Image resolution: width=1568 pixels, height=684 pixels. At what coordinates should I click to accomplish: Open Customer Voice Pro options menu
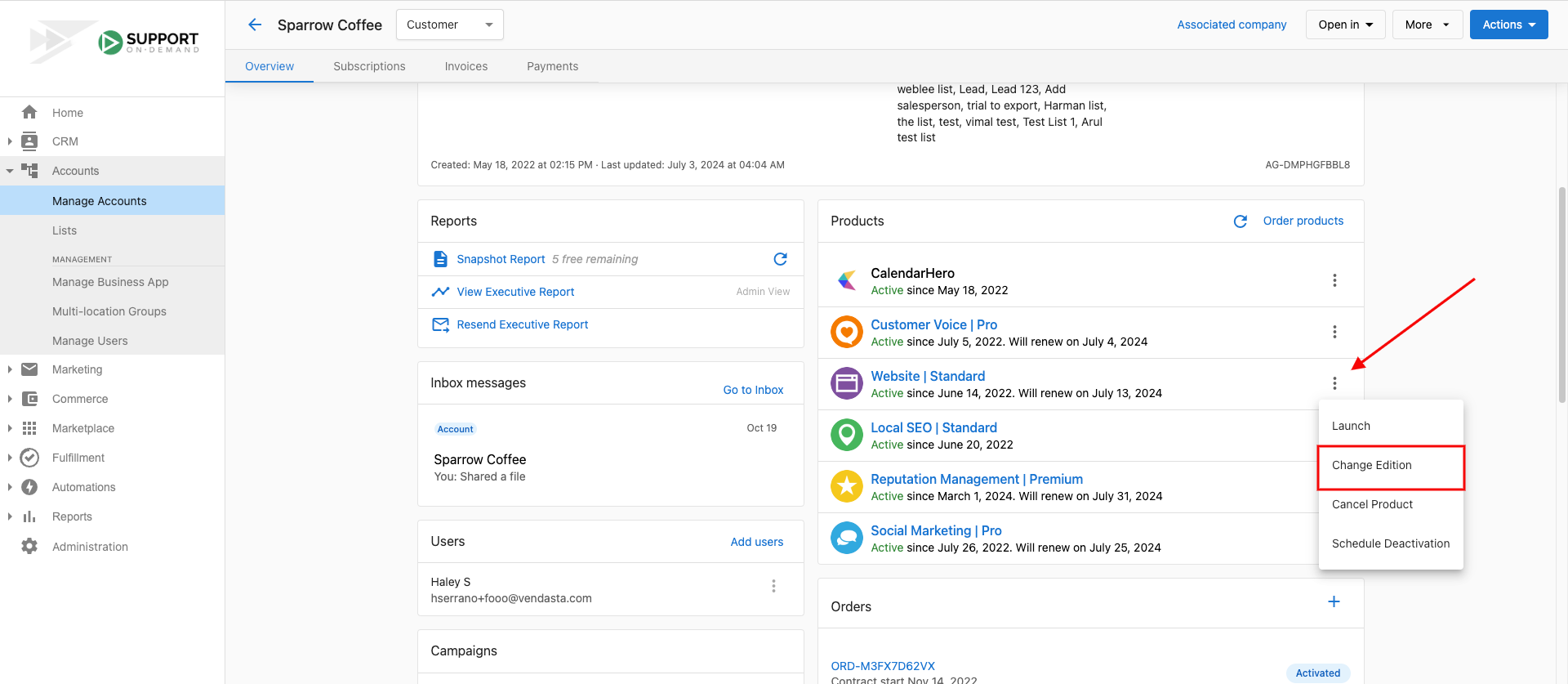[1334, 332]
